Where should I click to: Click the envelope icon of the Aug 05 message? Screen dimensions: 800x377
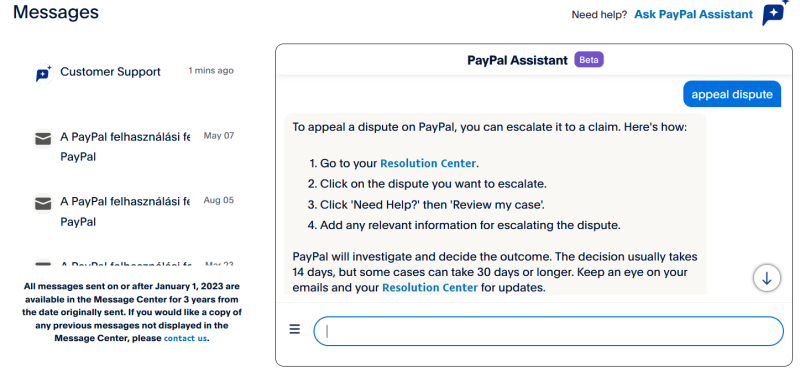coord(43,204)
